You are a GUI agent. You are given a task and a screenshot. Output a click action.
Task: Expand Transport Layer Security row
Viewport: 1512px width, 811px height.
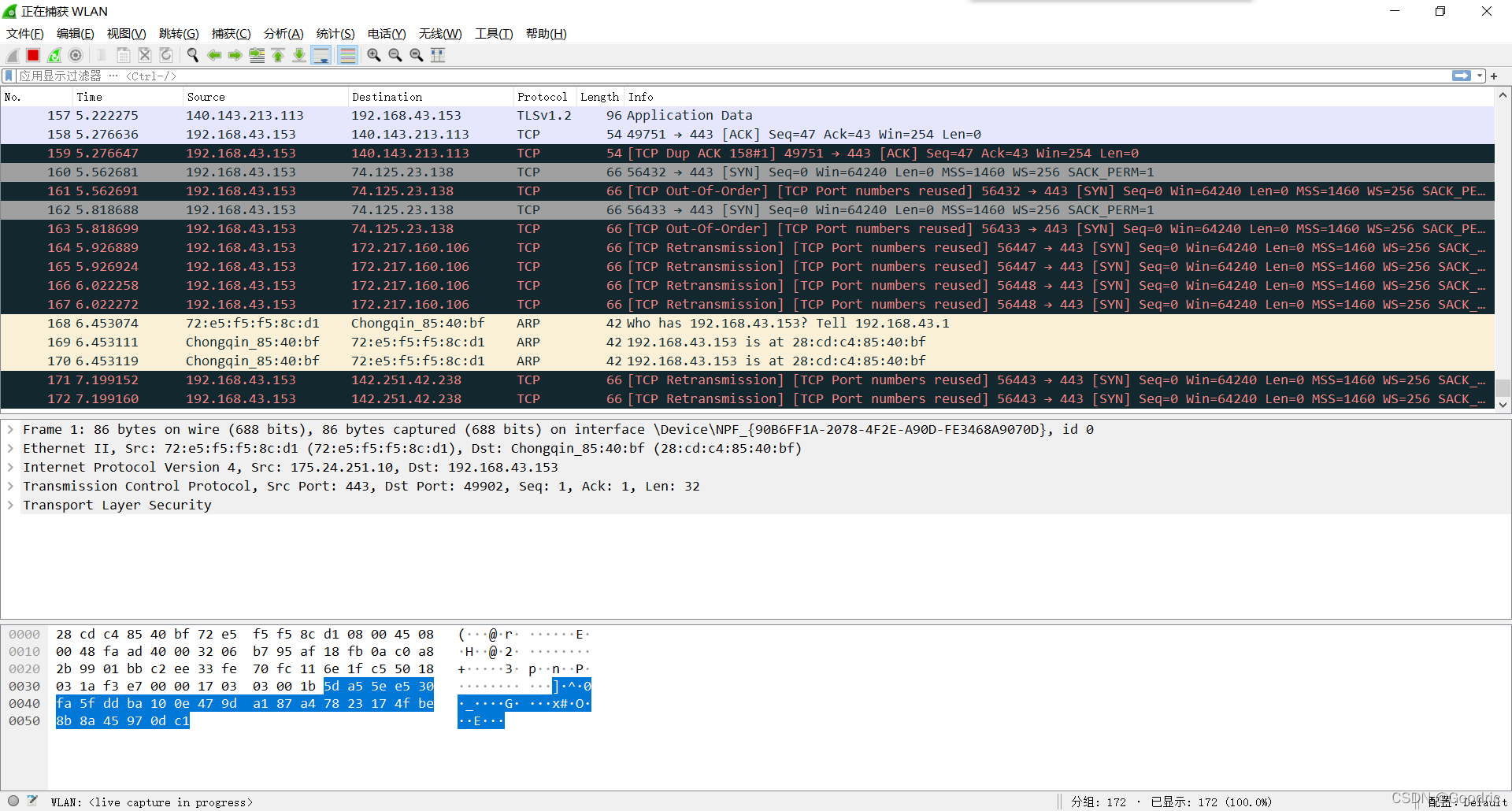(x=10, y=505)
